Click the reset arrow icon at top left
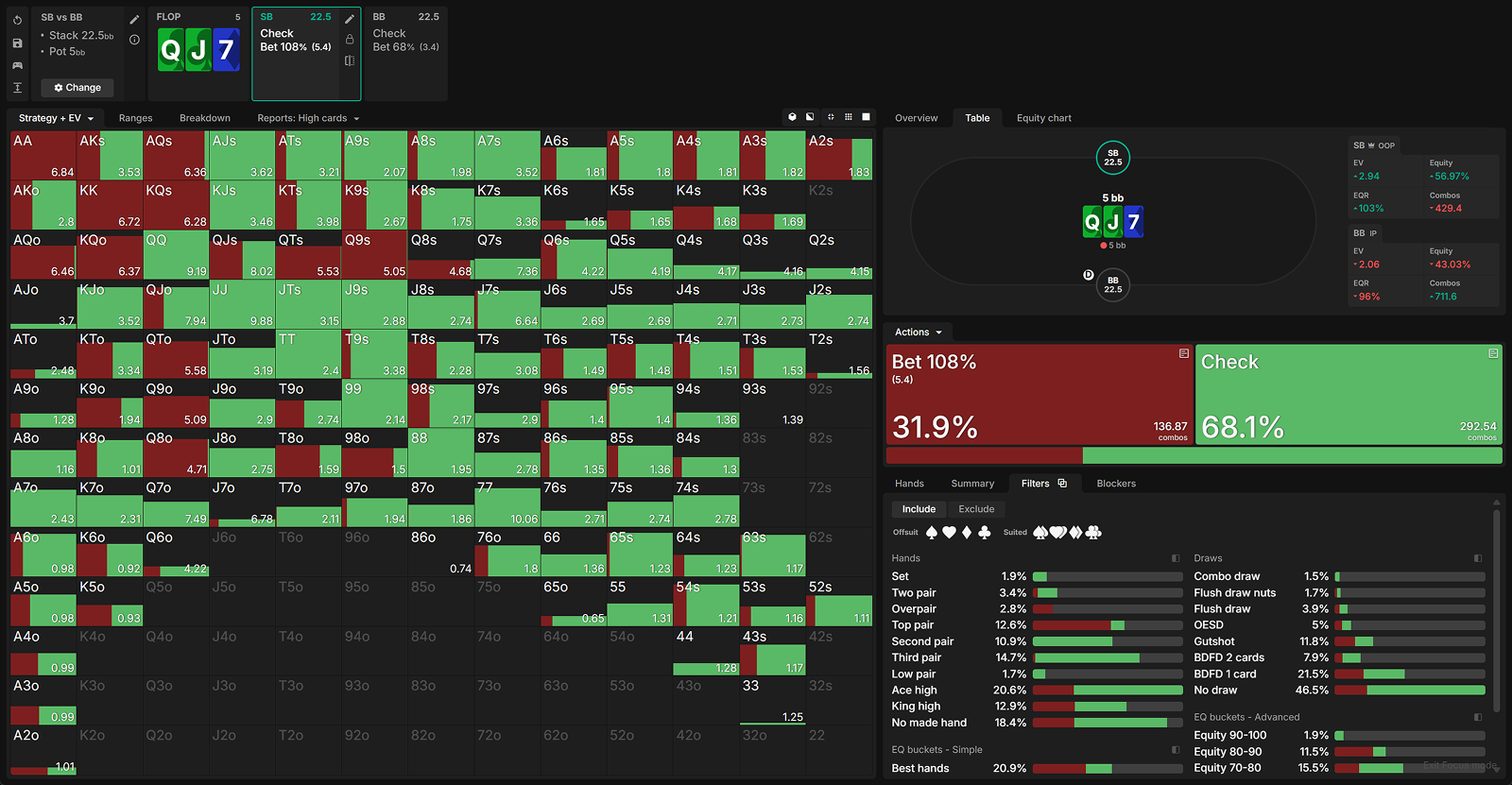Viewport: 1512px width, 785px height. click(x=17, y=20)
